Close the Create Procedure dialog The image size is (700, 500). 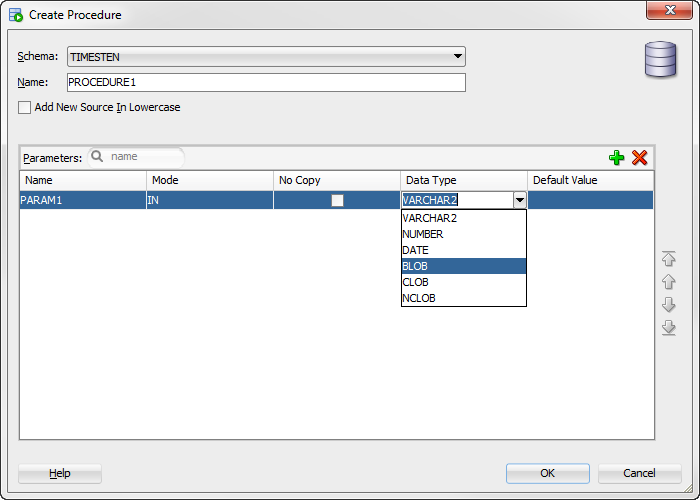(x=669, y=10)
